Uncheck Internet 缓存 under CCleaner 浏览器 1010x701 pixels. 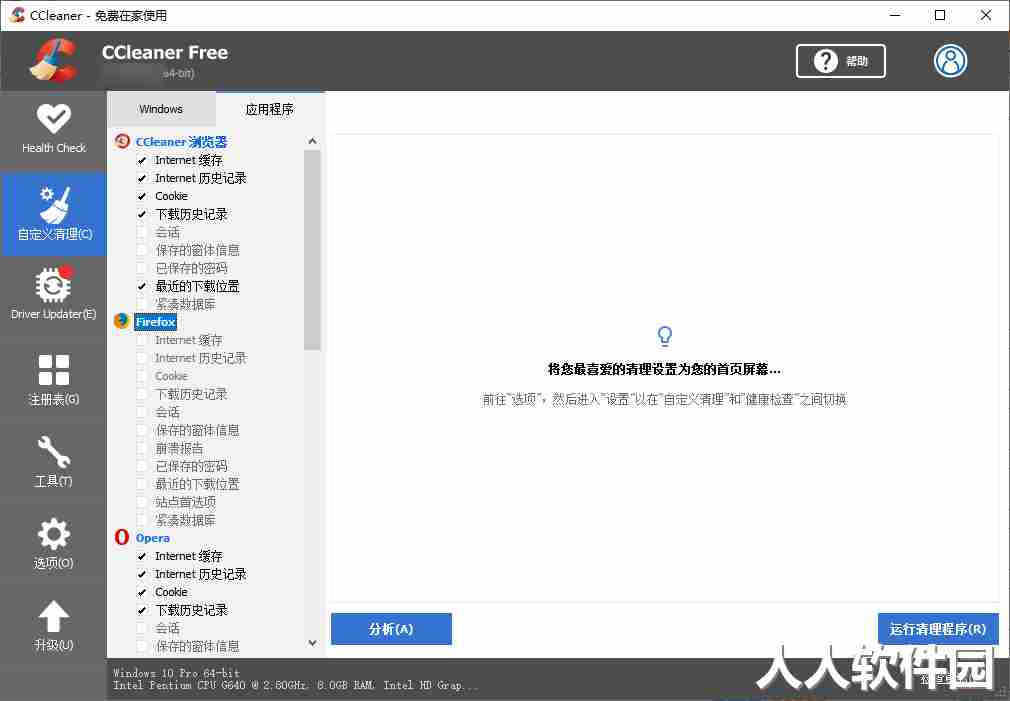click(x=142, y=160)
